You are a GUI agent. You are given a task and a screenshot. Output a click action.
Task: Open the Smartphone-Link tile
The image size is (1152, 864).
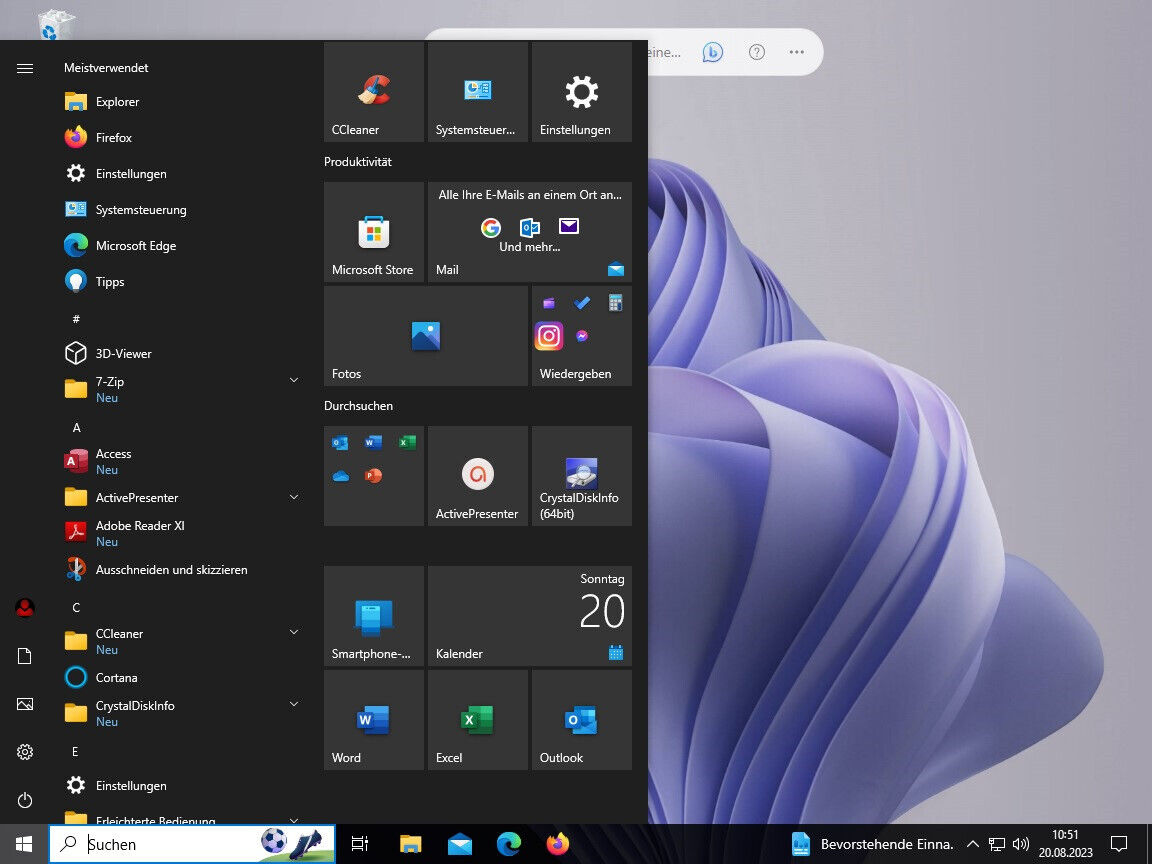[x=374, y=616]
